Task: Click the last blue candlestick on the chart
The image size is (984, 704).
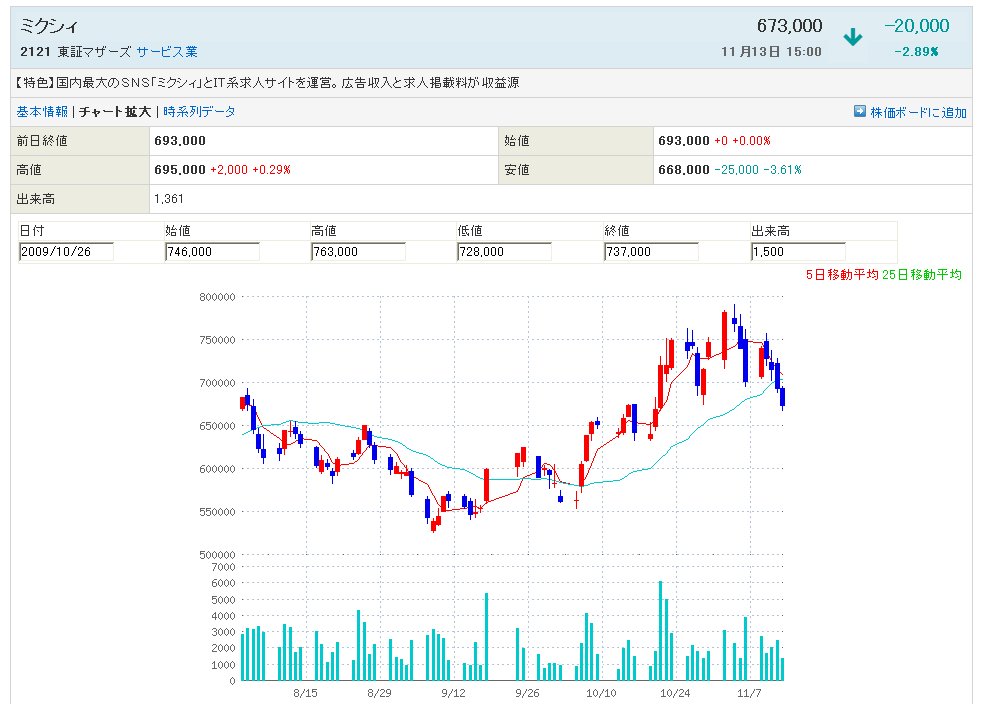Action: [783, 397]
